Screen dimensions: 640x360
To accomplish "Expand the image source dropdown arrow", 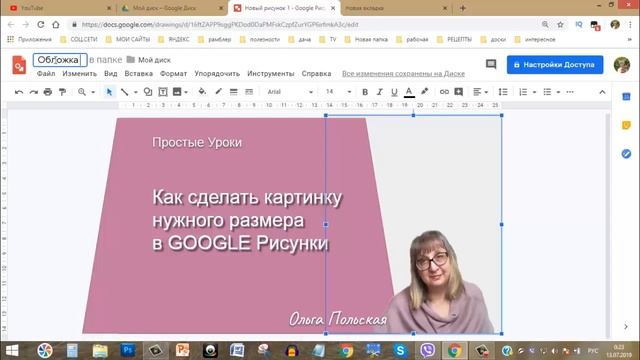I will pos(186,92).
